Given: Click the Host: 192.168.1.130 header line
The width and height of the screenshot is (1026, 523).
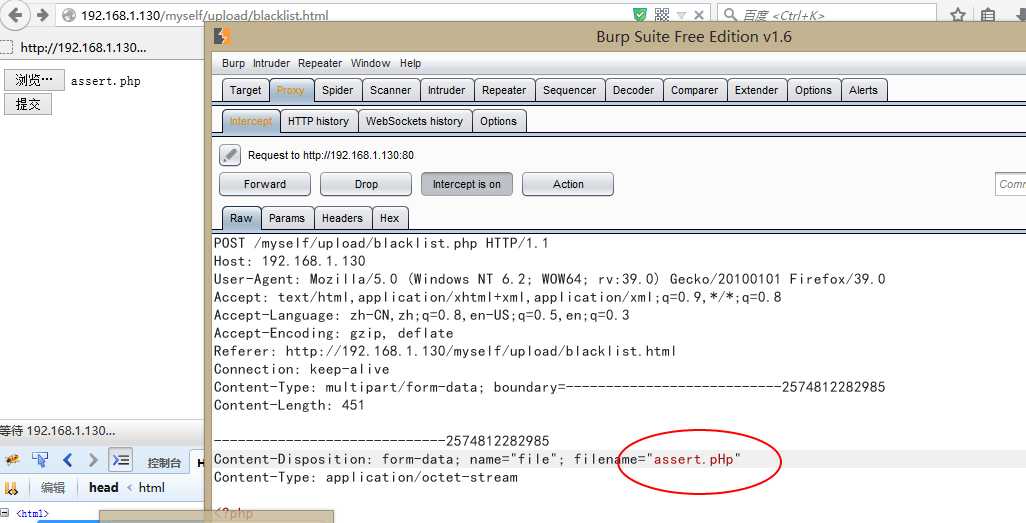Looking at the screenshot, I should pyautogui.click(x=289, y=261).
